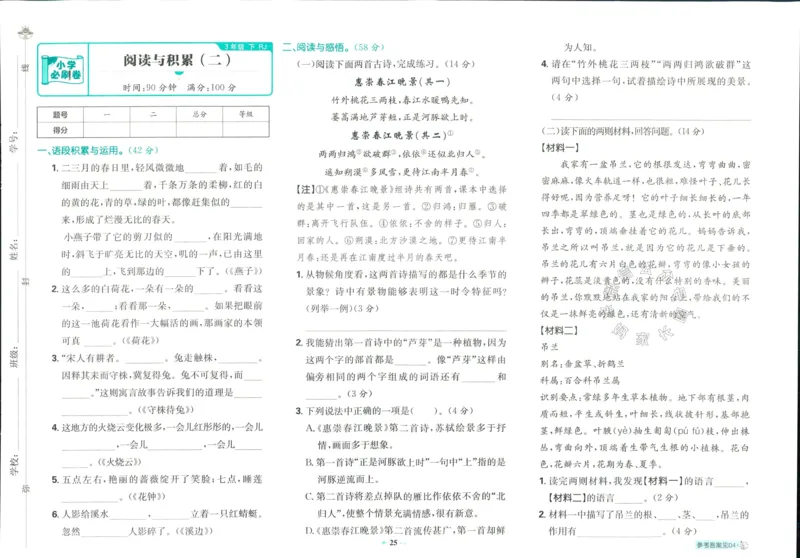Select heading '二、阅读与感悟。(58分)'
This screenshot has width=800, height=558.
(x=333, y=47)
